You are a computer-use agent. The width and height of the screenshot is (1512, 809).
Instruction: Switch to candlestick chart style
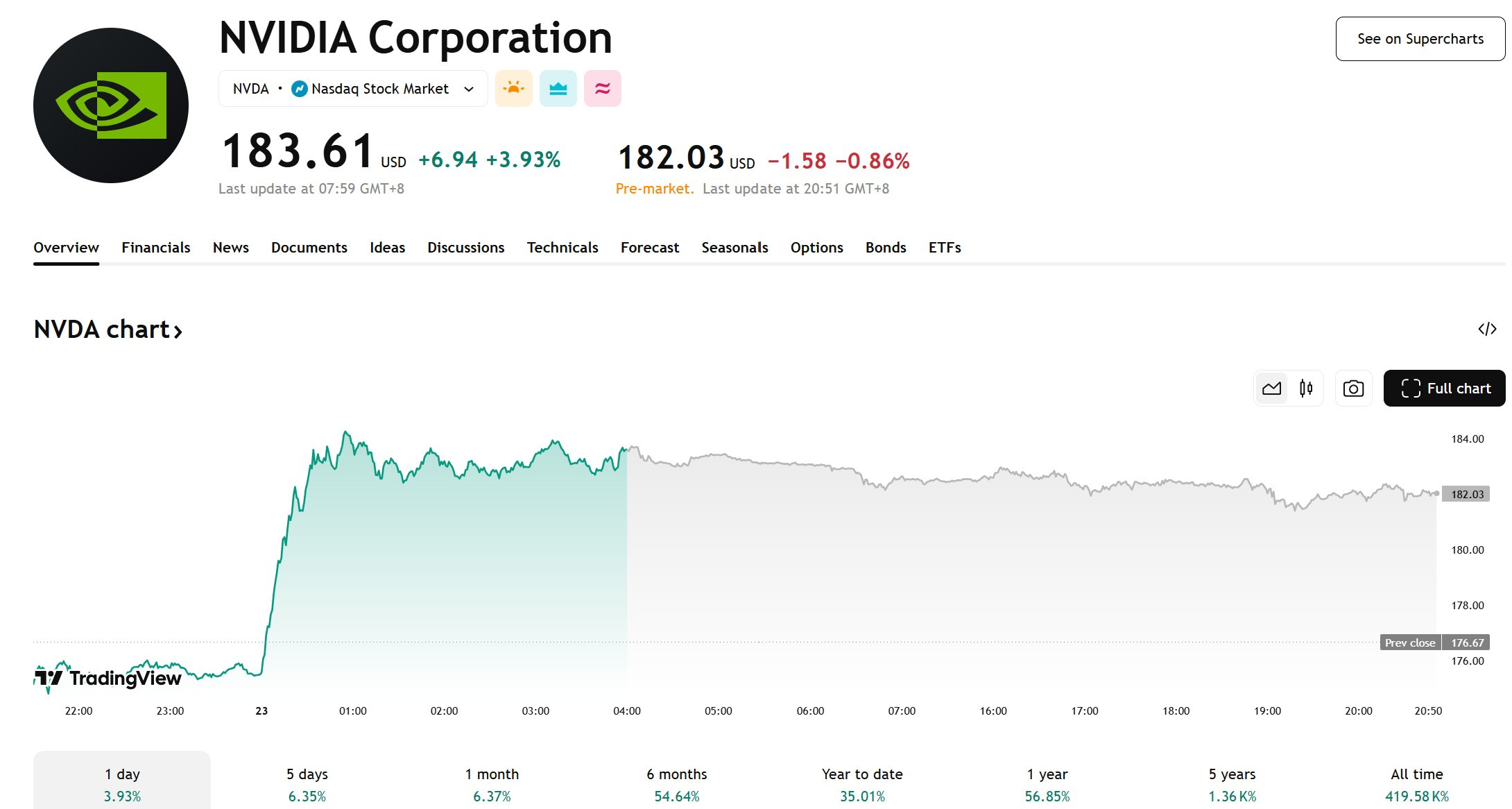coord(1306,389)
